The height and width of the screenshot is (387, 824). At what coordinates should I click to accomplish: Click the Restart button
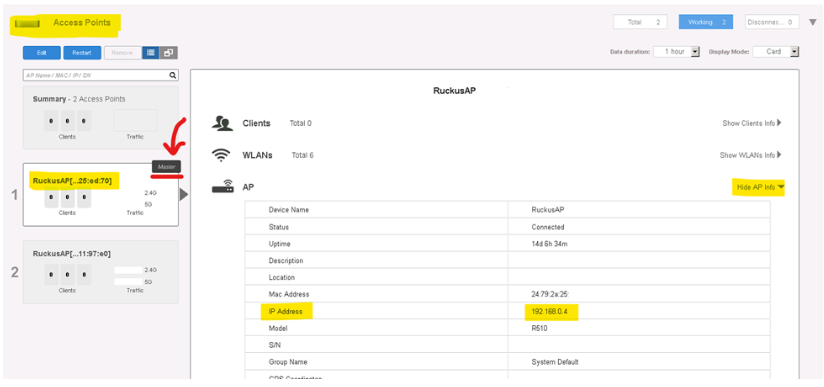click(82, 53)
